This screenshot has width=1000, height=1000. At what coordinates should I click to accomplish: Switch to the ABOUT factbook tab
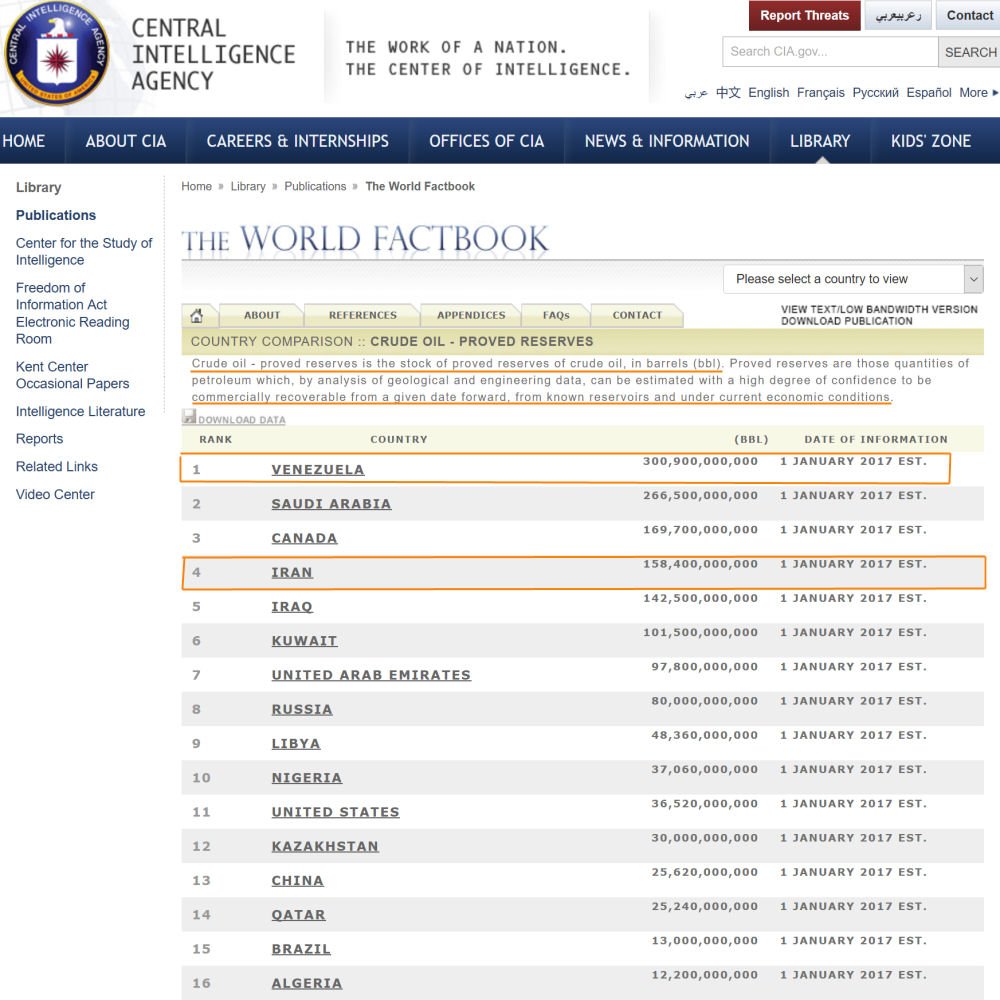pyautogui.click(x=261, y=315)
